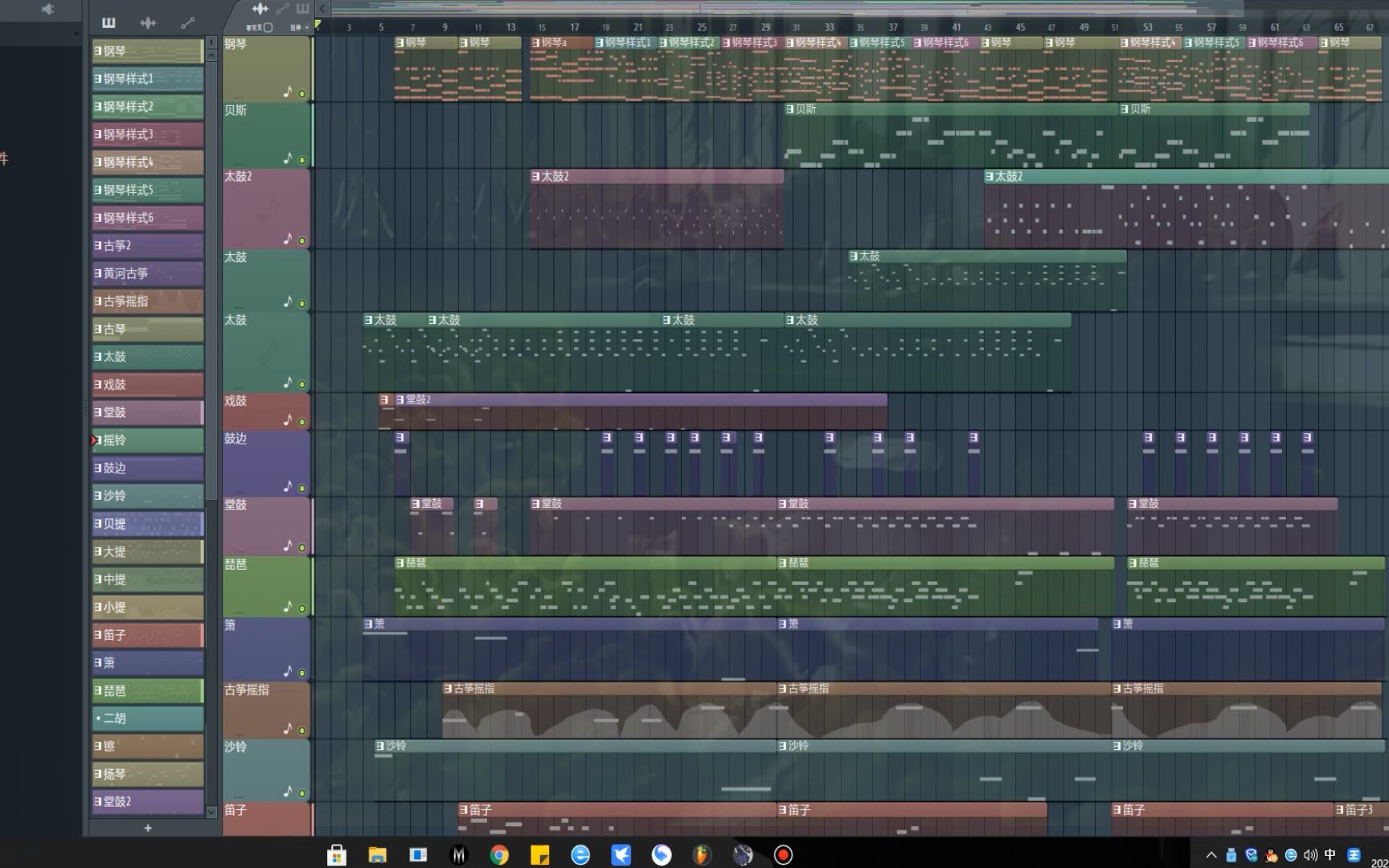Open the first 沙铃 clip menu

(x=380, y=746)
